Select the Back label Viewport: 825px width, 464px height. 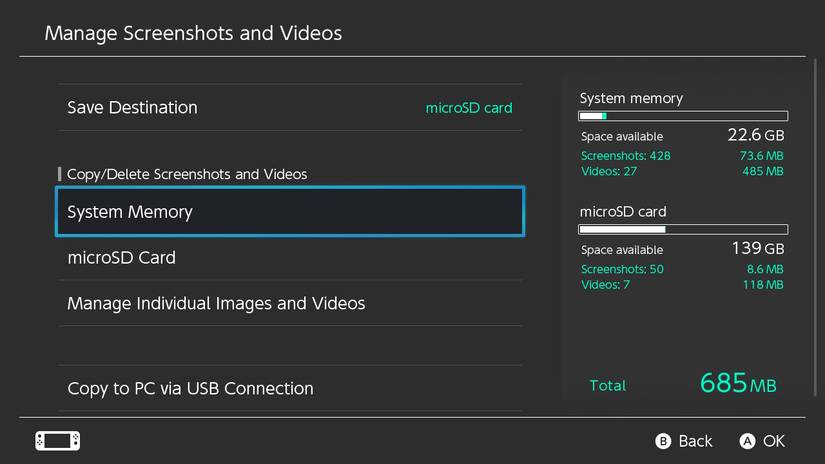pos(695,441)
